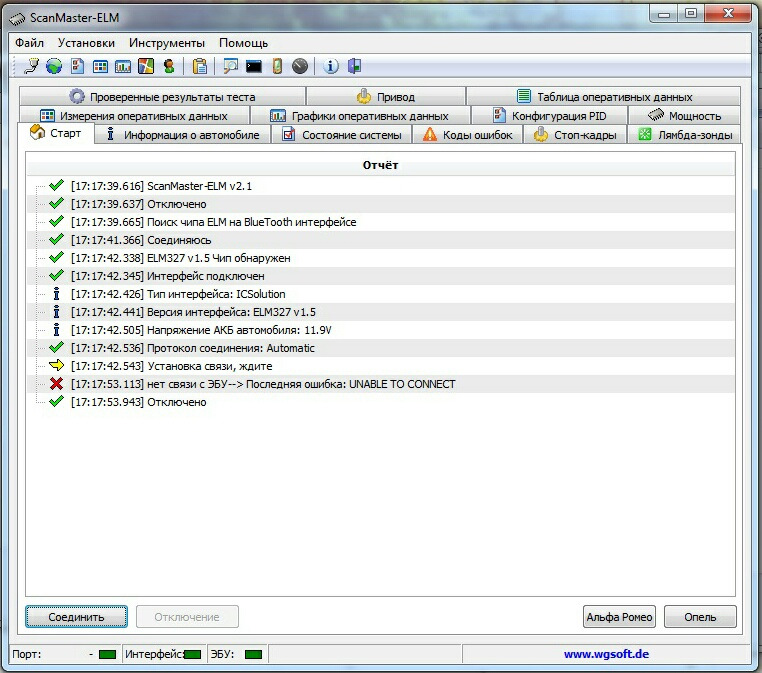This screenshot has height=673, width=762.
Task: Click the globe icon in the toolbar
Action: tap(54, 67)
